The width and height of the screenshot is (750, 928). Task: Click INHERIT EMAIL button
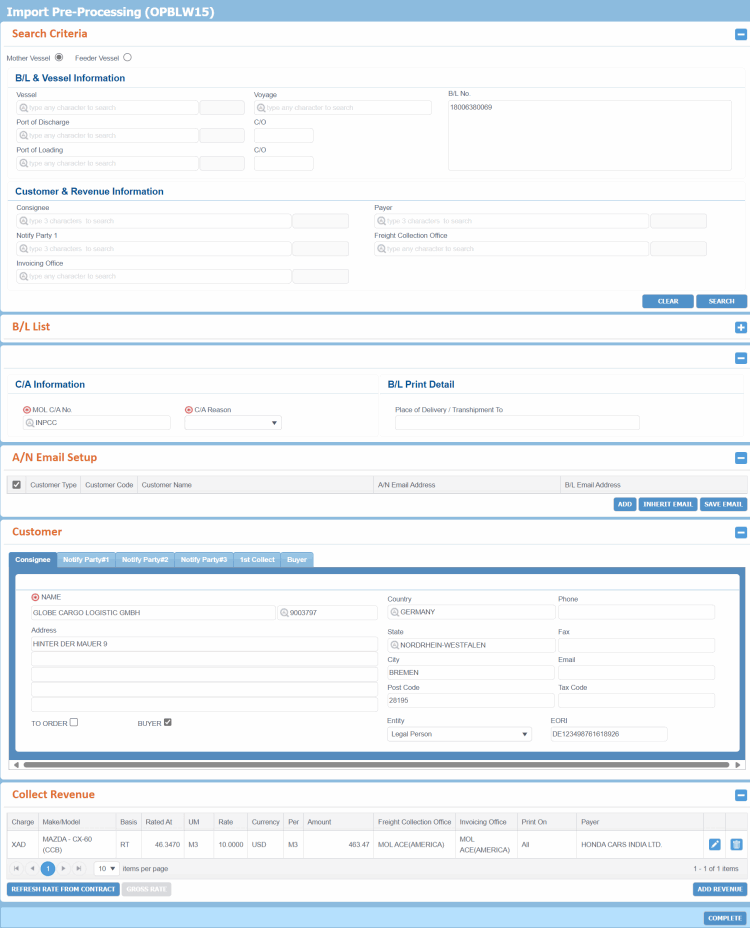click(x=668, y=504)
